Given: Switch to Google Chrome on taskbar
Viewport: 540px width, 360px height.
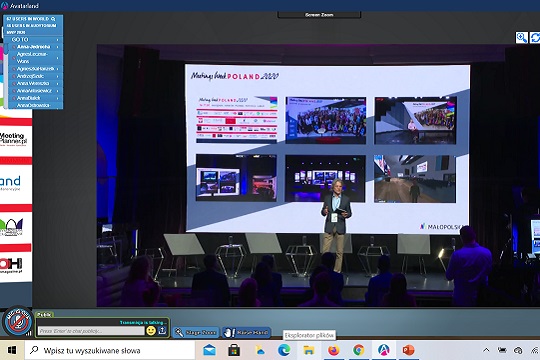Looking at the screenshot, I should tap(359, 350).
